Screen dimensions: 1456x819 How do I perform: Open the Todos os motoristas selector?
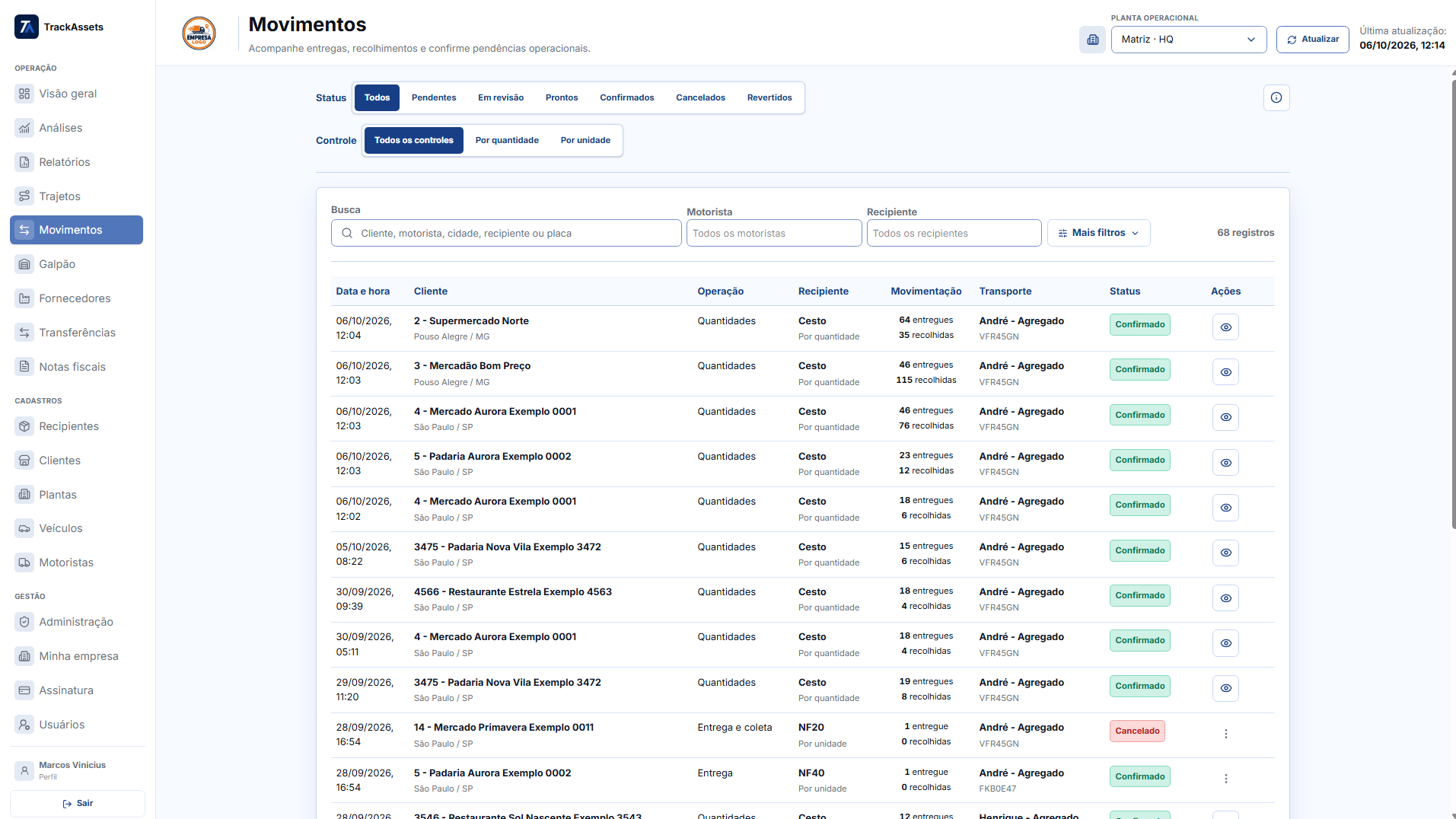(774, 233)
